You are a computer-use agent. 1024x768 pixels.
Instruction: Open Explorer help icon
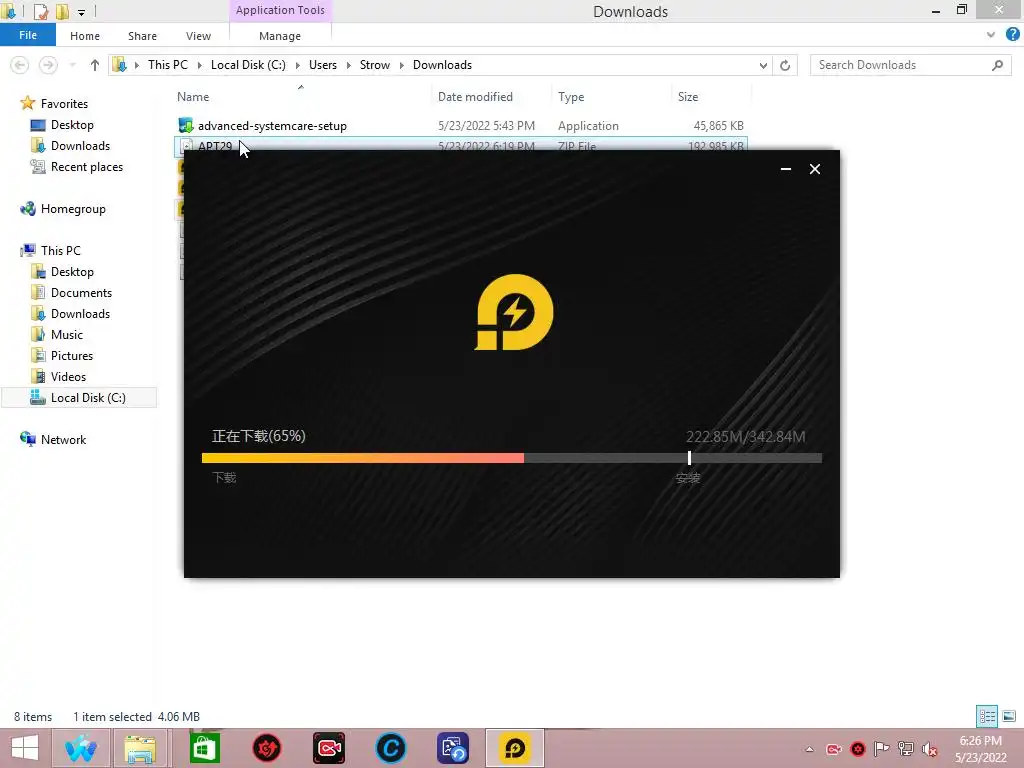coord(1012,35)
